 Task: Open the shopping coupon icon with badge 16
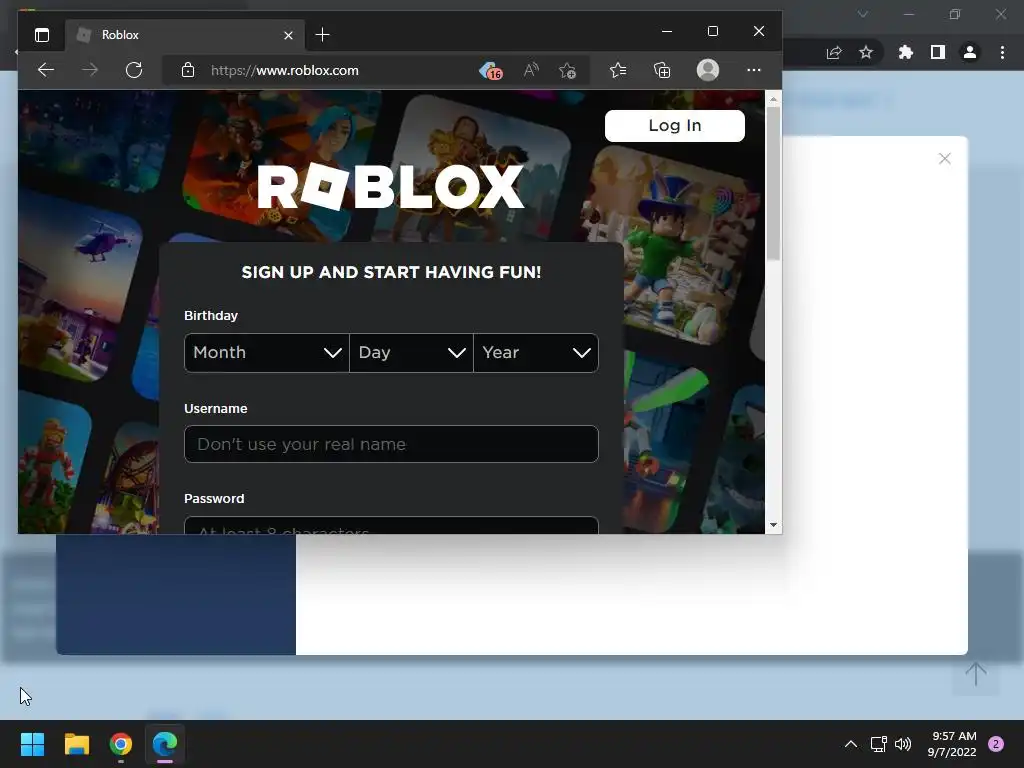click(x=490, y=71)
